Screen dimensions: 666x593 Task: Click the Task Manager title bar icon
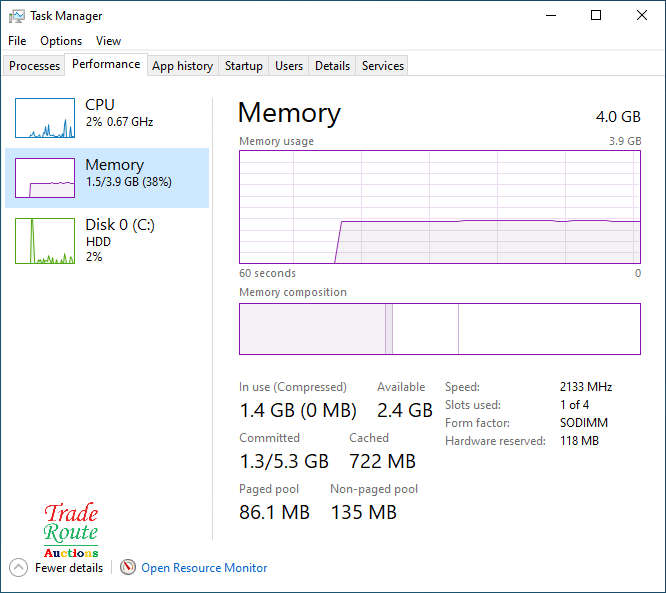click(x=17, y=16)
